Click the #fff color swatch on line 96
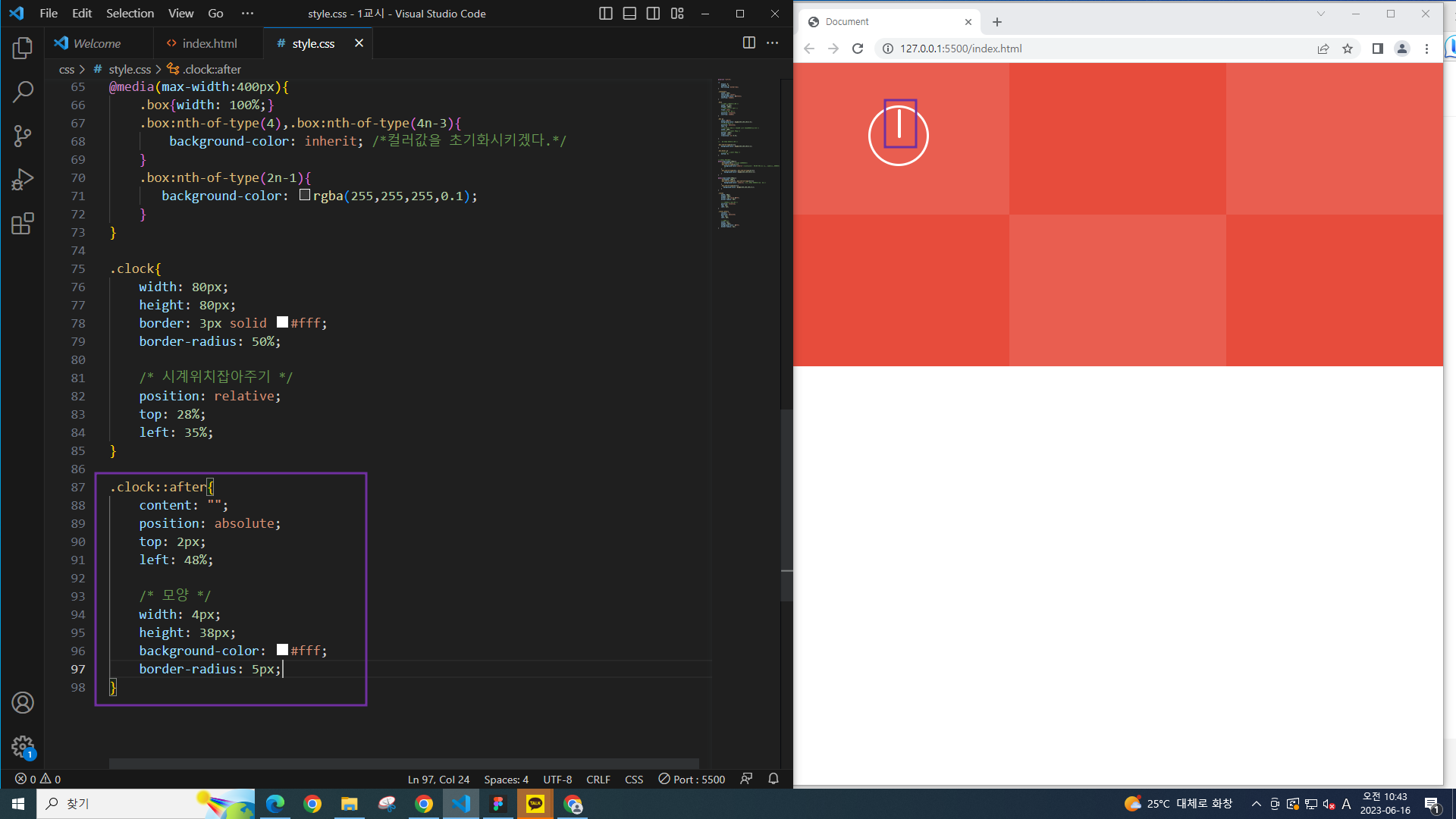This screenshot has height=819, width=1456. 282,650
